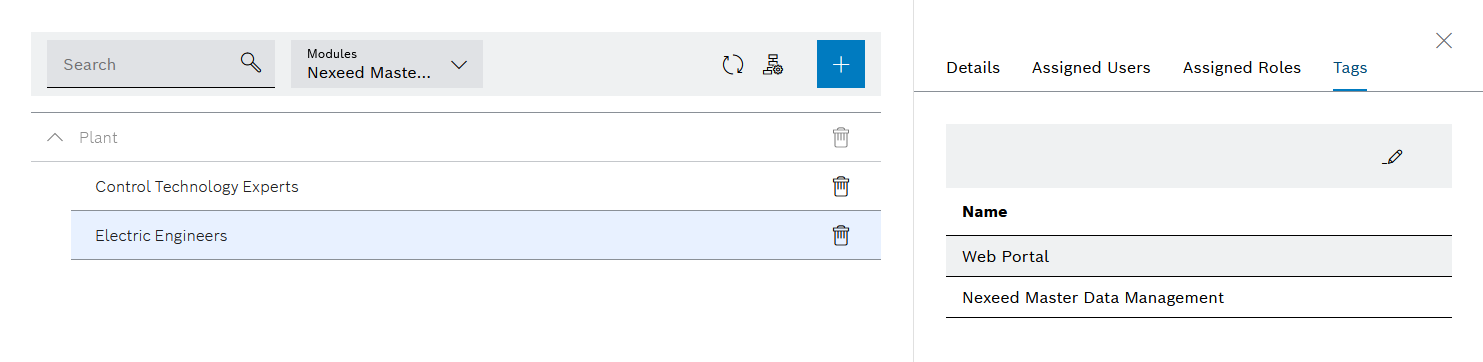Viewport: 1483px width, 362px height.
Task: Open the Assigned Roles tab
Action: tap(1242, 68)
